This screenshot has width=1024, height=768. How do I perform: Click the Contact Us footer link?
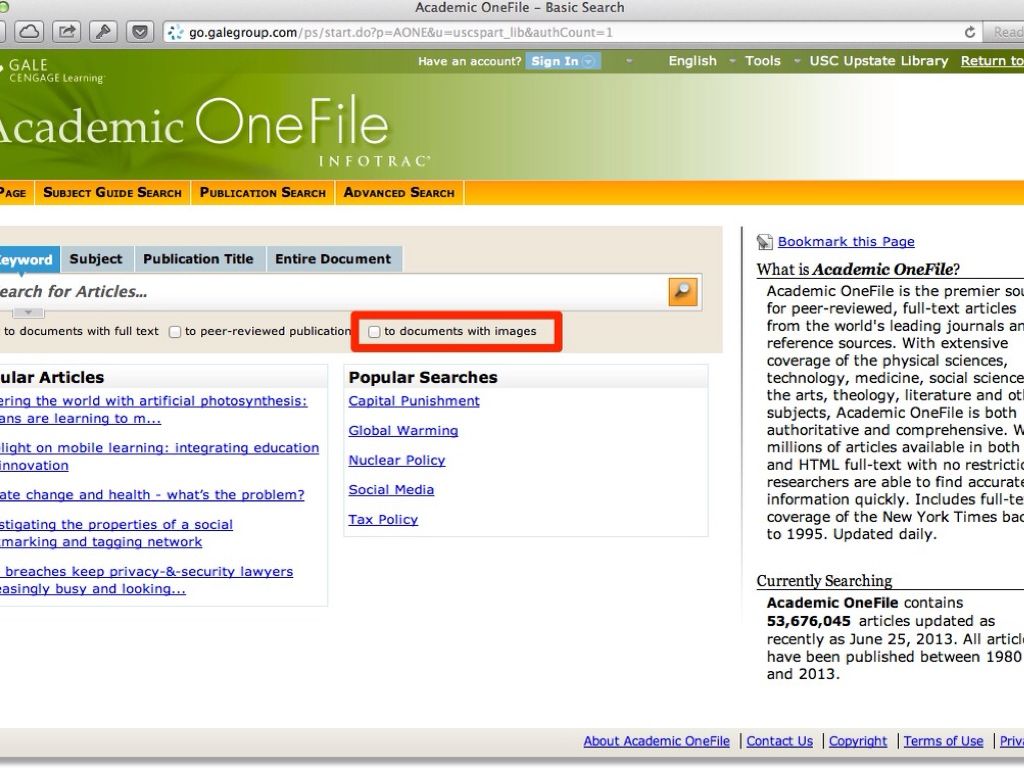(x=779, y=741)
